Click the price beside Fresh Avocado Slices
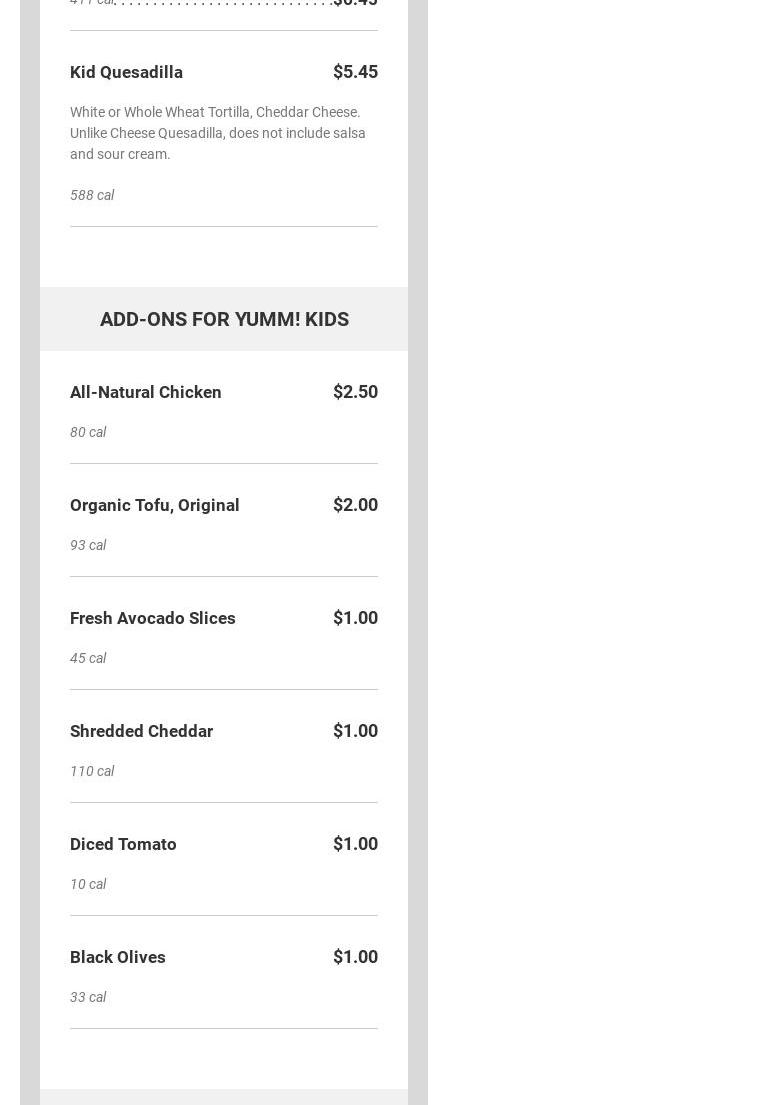 tap(355, 618)
